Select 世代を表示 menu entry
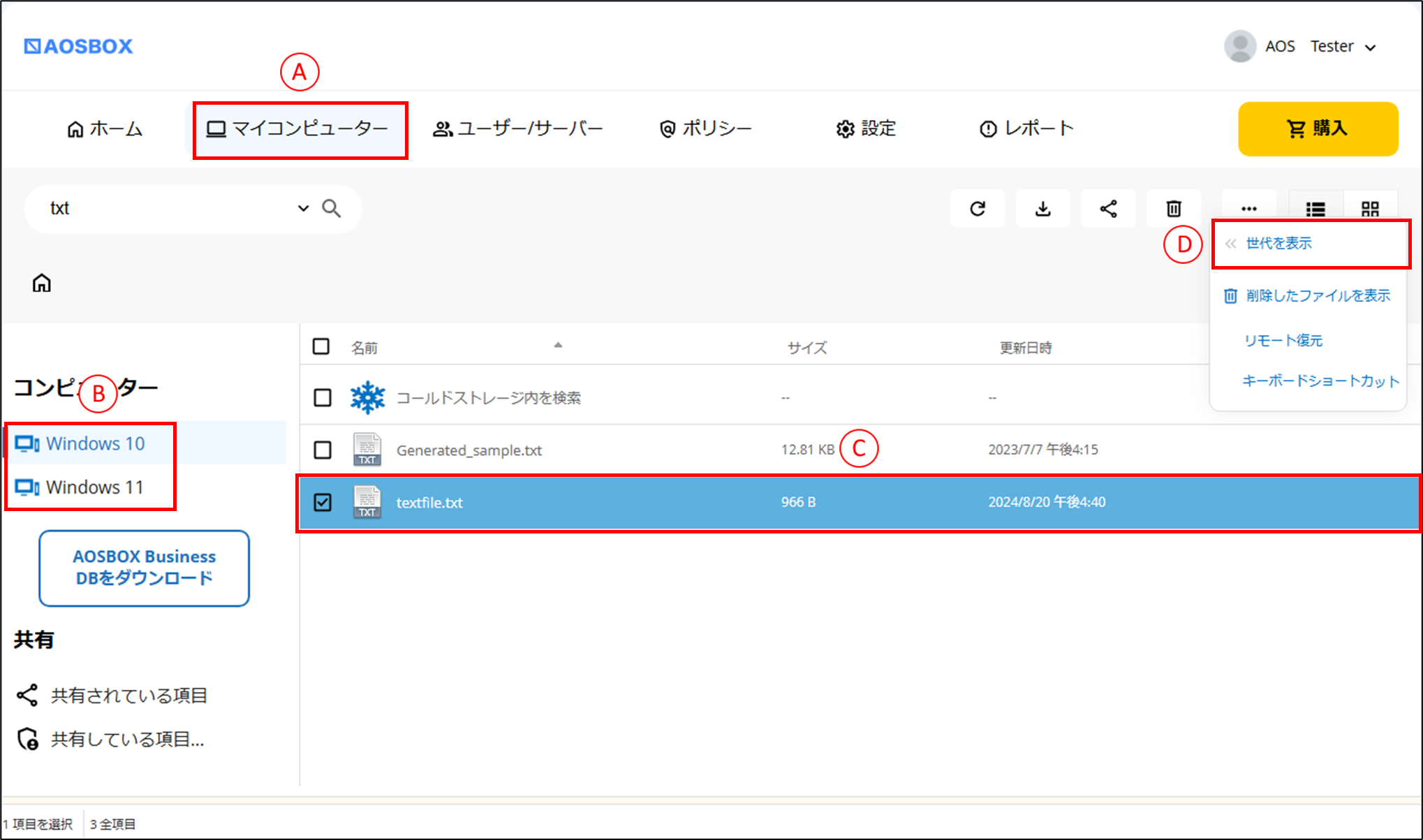Screen dimensions: 1423x840 pyautogui.click(x=1311, y=244)
